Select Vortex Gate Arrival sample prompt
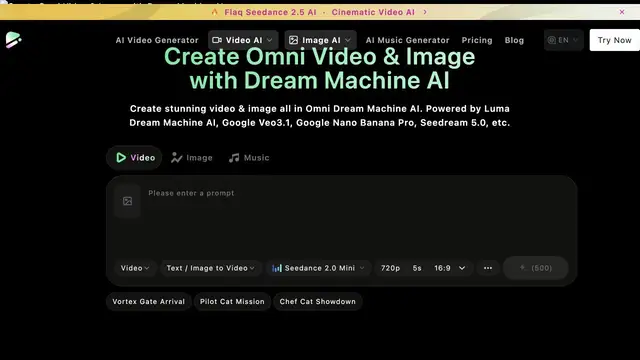Image resolution: width=640 pixels, height=360 pixels. point(149,302)
